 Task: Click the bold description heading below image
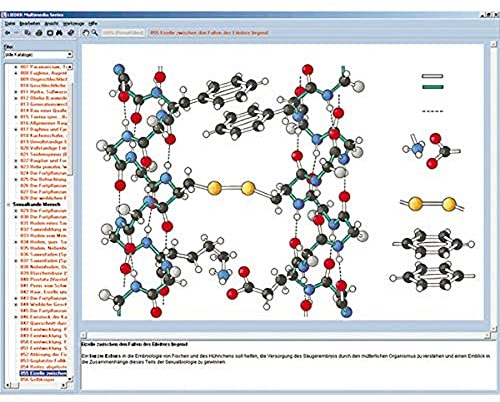click(x=135, y=344)
